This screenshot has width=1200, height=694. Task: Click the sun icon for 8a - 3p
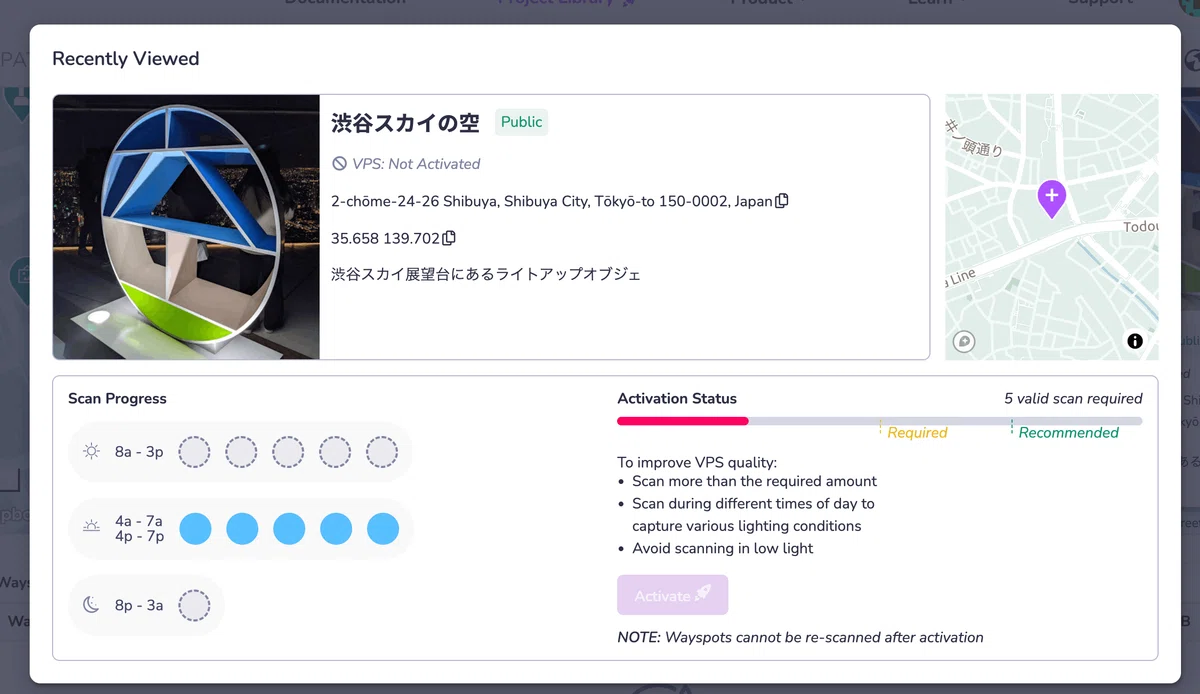(91, 451)
